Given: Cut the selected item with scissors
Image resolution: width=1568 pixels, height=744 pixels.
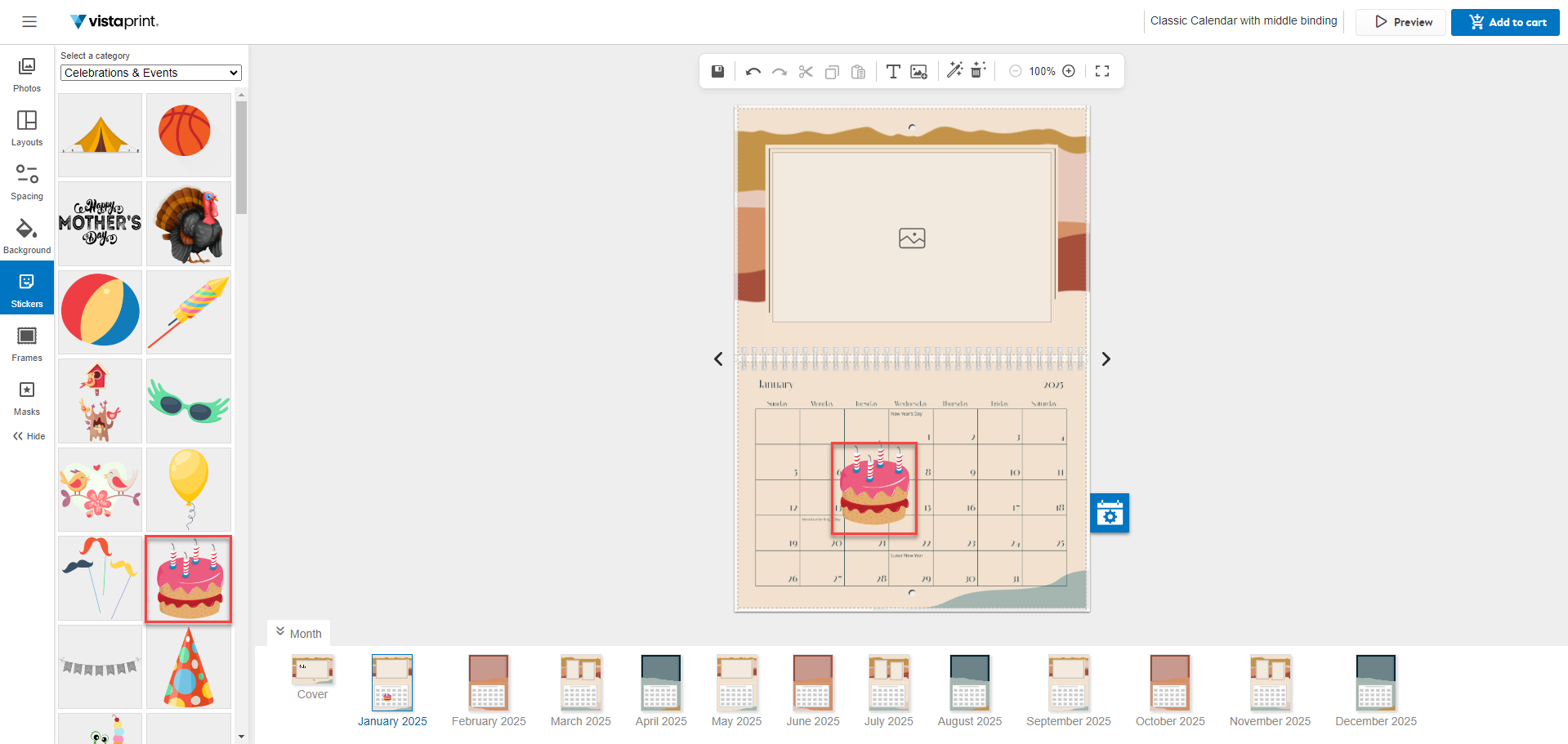Looking at the screenshot, I should (806, 71).
